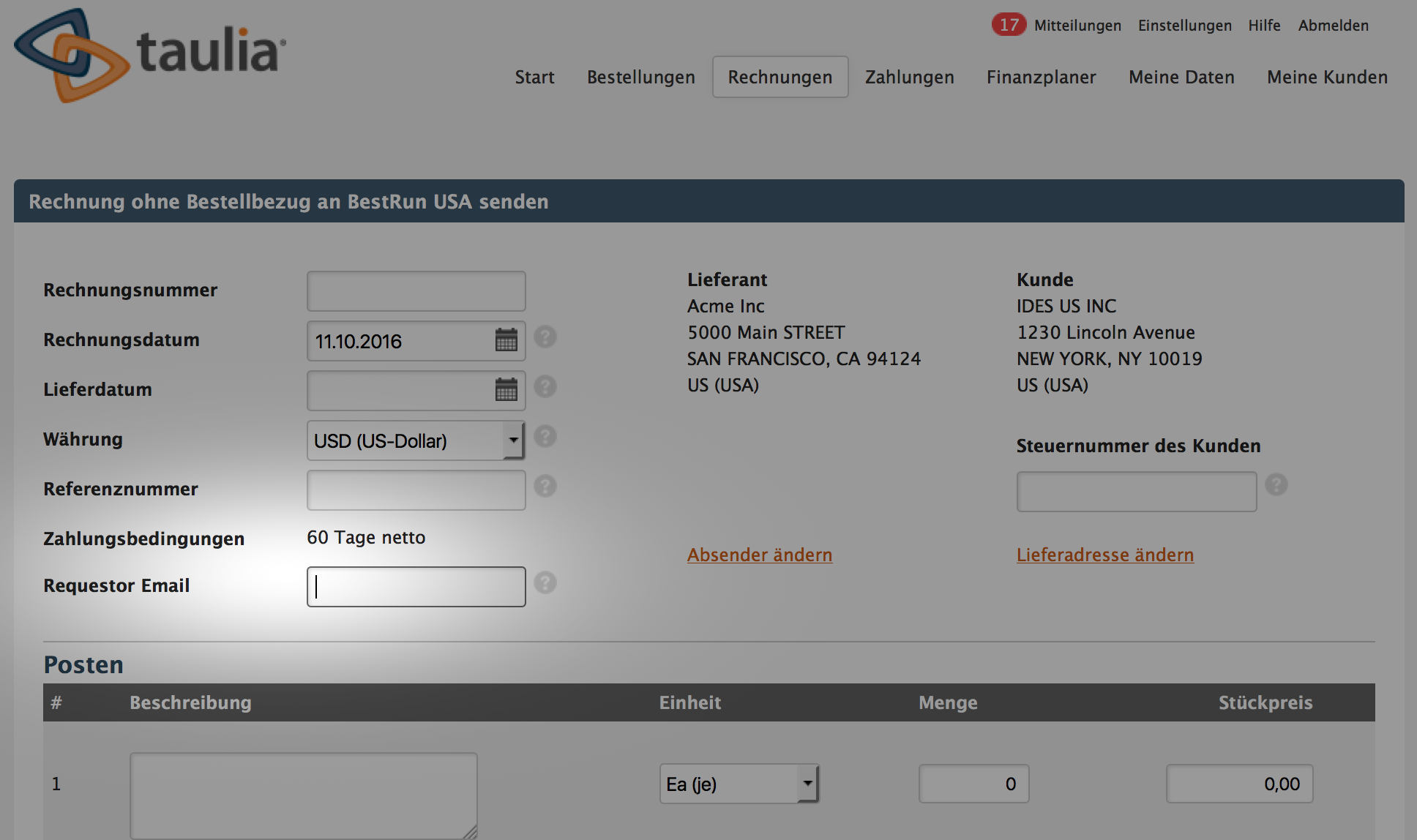Screen dimensions: 1417x840
Task: Click the Beschreibung textarea for item 1
Action: (x=304, y=796)
